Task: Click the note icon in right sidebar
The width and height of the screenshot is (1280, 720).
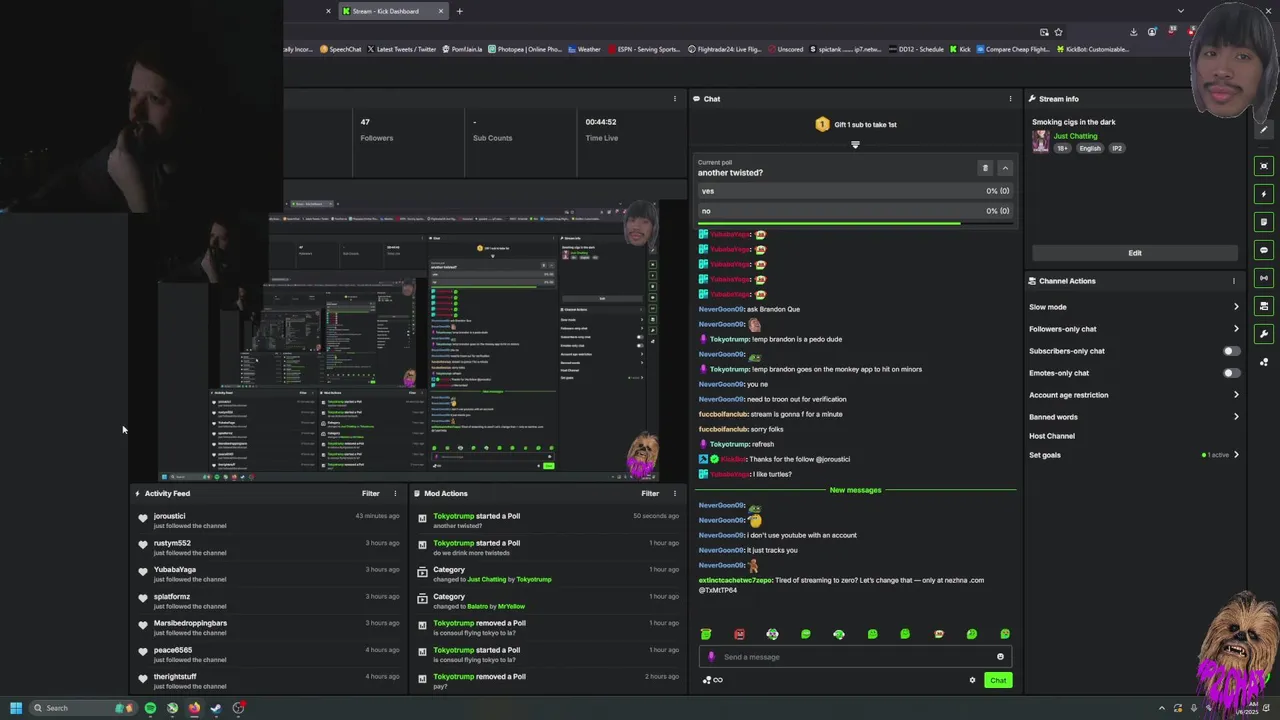Action: pyautogui.click(x=1264, y=222)
